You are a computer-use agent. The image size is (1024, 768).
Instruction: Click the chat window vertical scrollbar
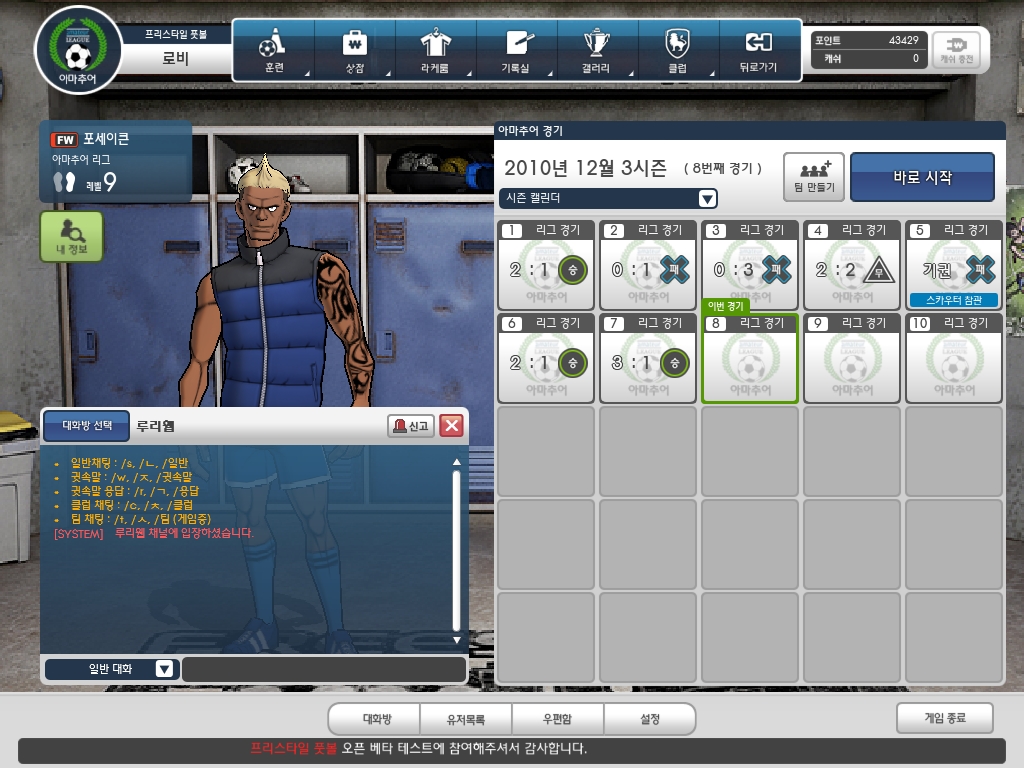[457, 550]
